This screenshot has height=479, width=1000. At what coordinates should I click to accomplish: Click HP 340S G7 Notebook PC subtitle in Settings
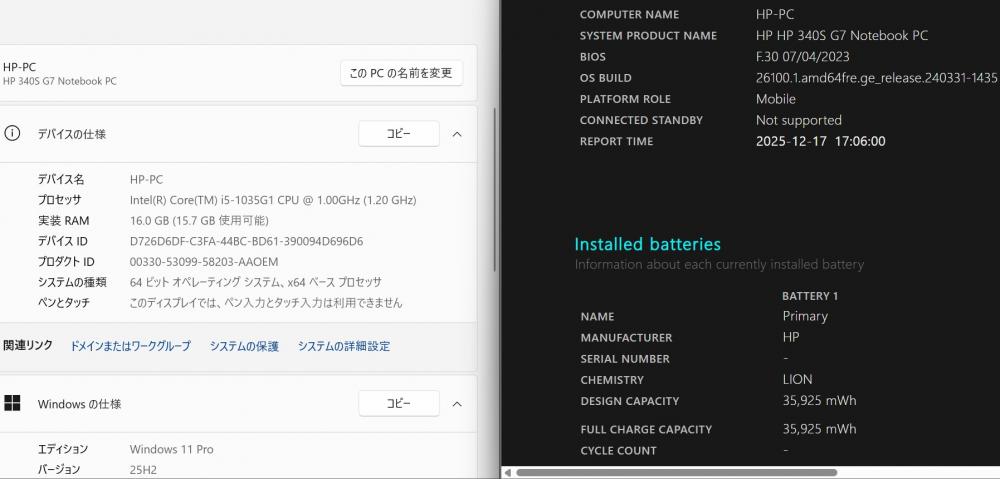point(60,81)
